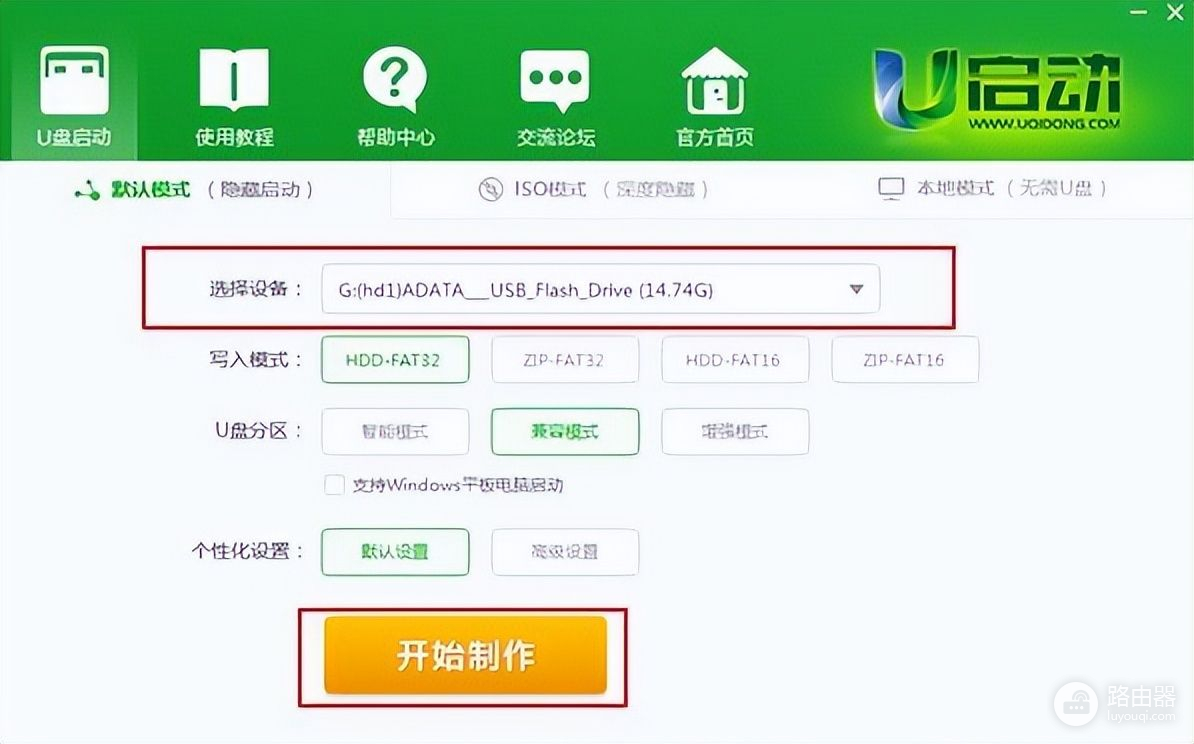This screenshot has height=744, width=1194.
Task: Enable 支持Windows平板电脑启动 checkbox
Action: tap(334, 485)
